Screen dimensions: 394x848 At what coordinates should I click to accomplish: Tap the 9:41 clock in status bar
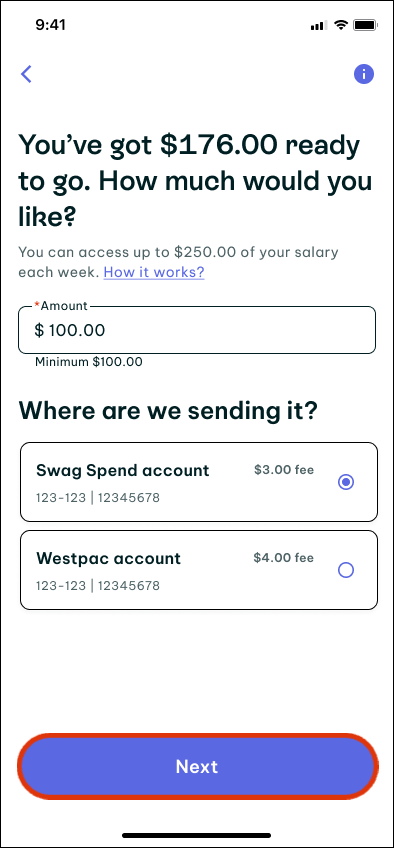[x=50, y=25]
